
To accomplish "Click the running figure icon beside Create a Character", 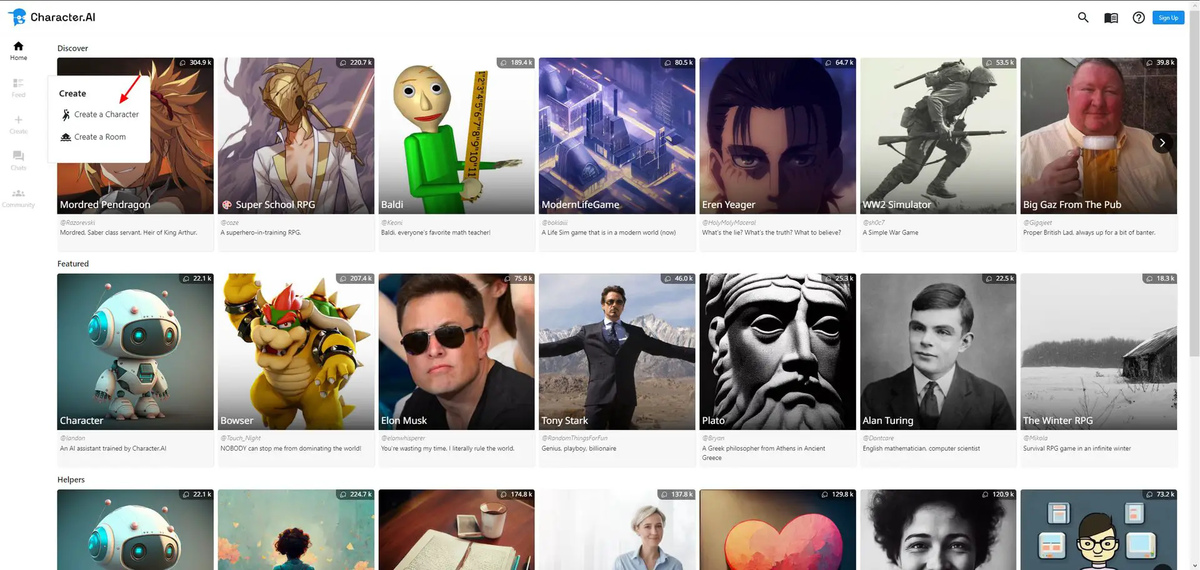I will 65,114.
